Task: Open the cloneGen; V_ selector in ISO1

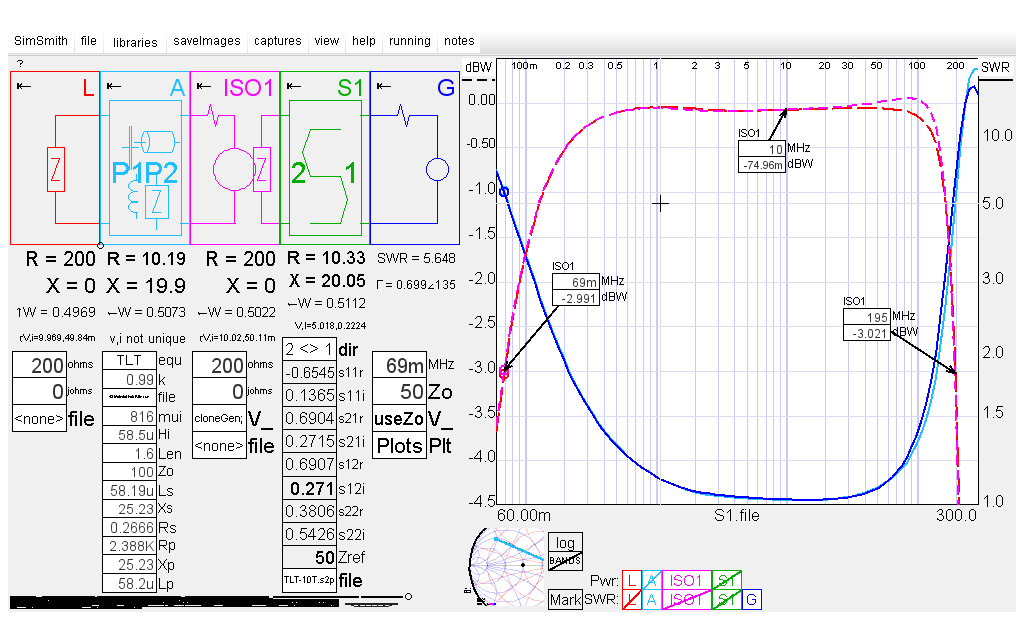Action: 219,419
